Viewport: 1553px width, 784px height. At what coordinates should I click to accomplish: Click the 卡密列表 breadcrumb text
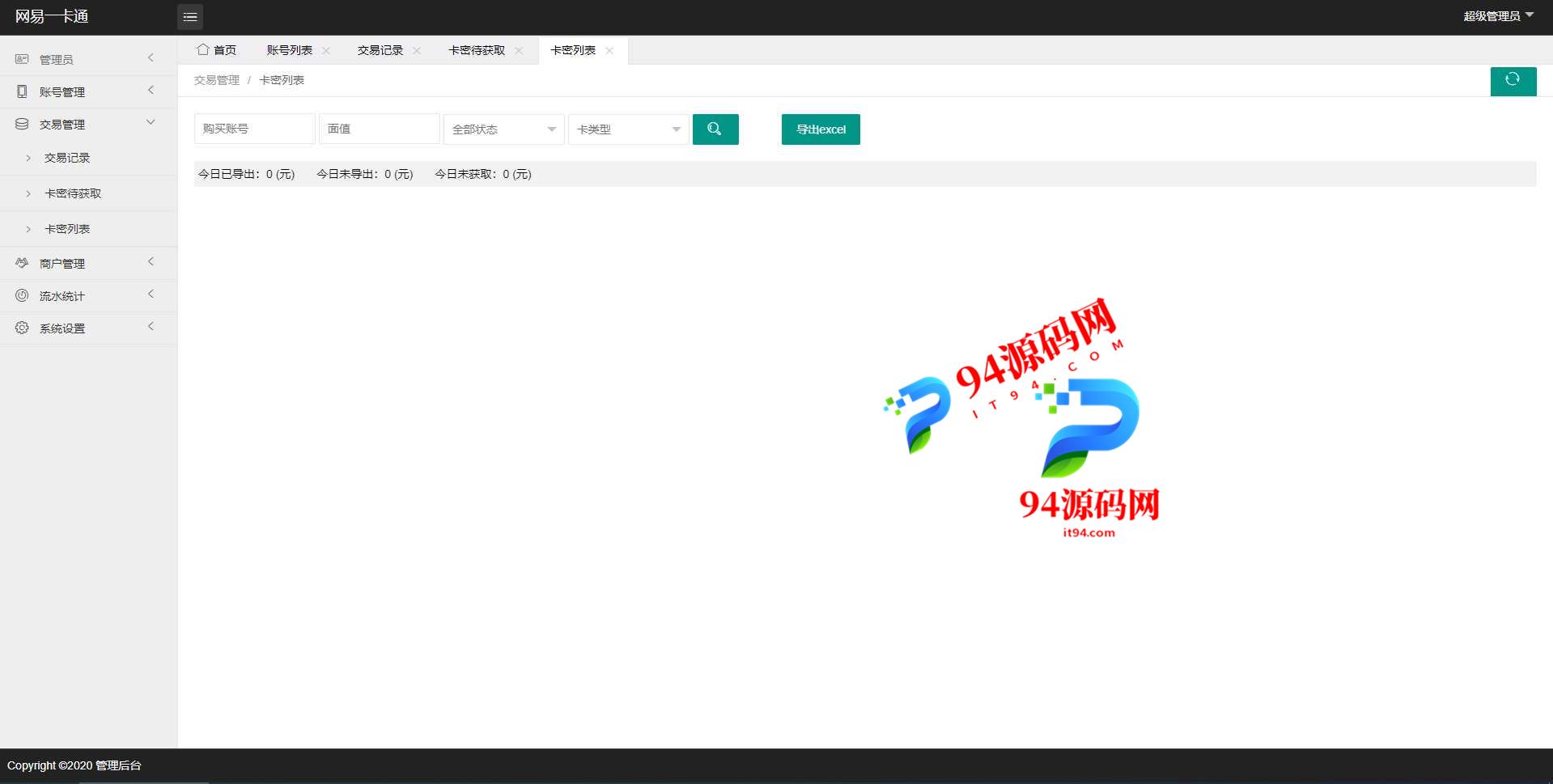pos(282,80)
